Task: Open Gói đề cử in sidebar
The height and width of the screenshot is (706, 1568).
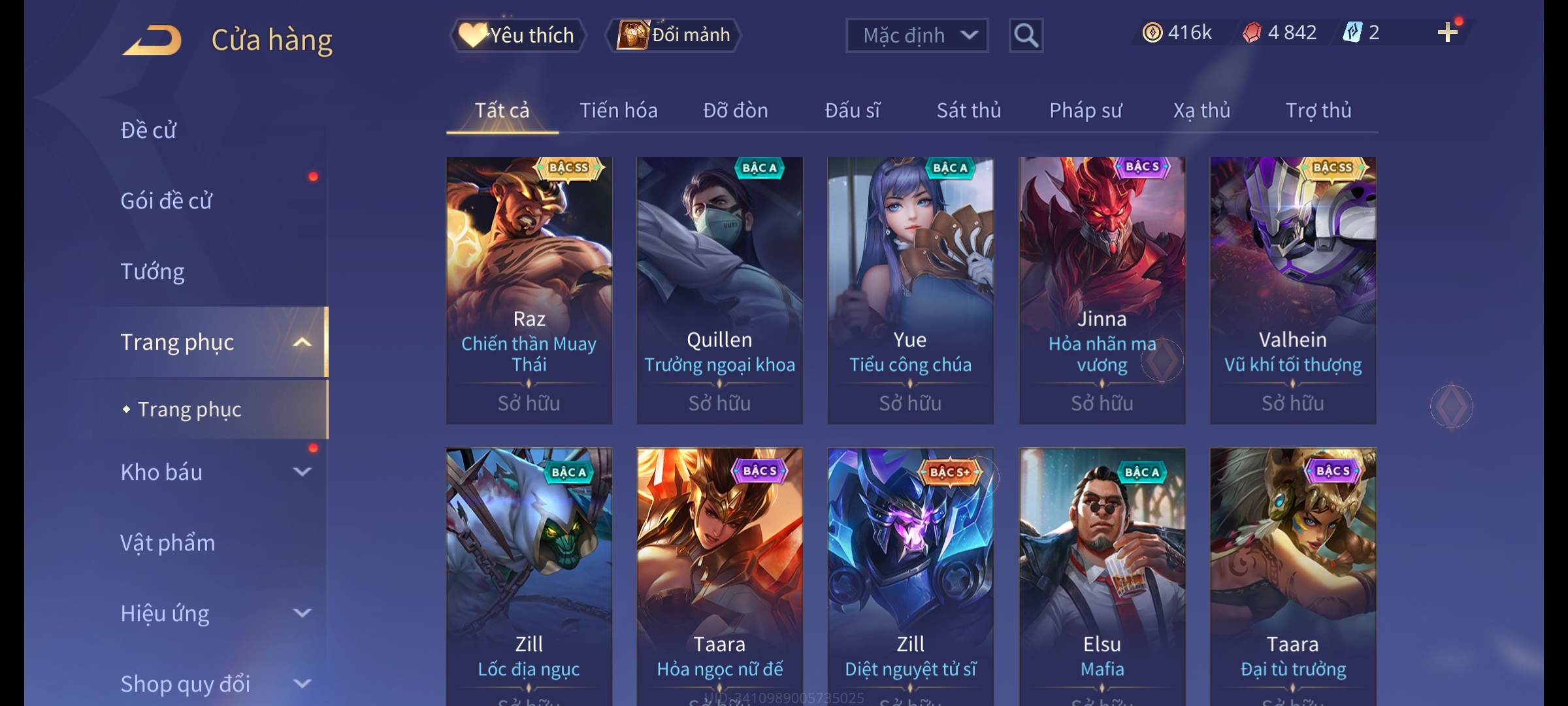Action: 166,201
